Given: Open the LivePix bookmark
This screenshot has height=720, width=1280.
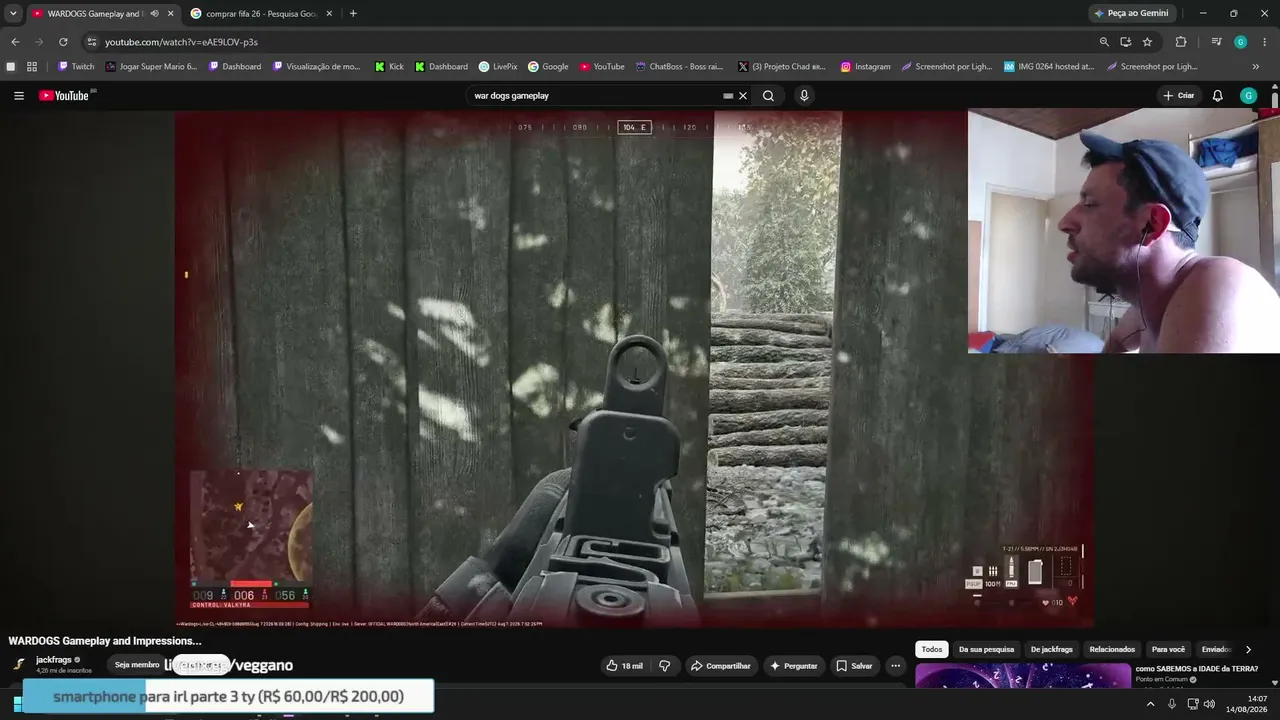Looking at the screenshot, I should (x=497, y=67).
